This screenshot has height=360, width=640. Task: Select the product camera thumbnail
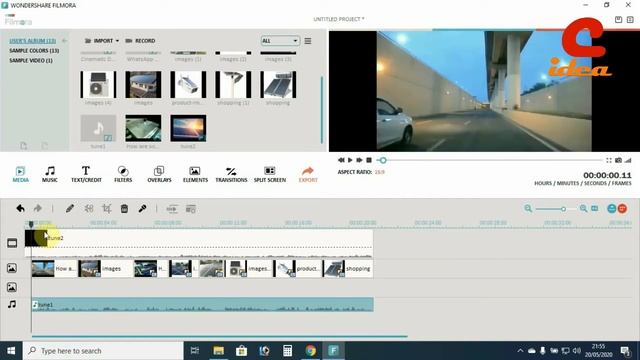[x=188, y=84]
